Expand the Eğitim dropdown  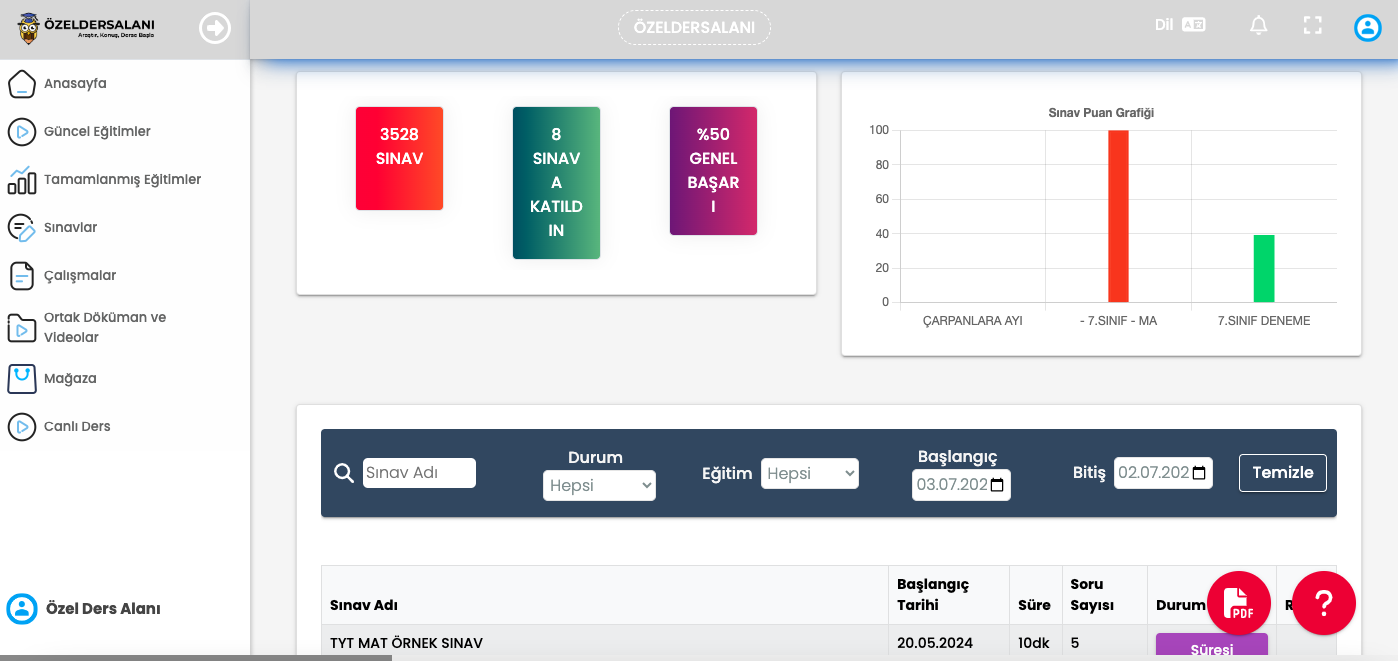pyautogui.click(x=809, y=473)
